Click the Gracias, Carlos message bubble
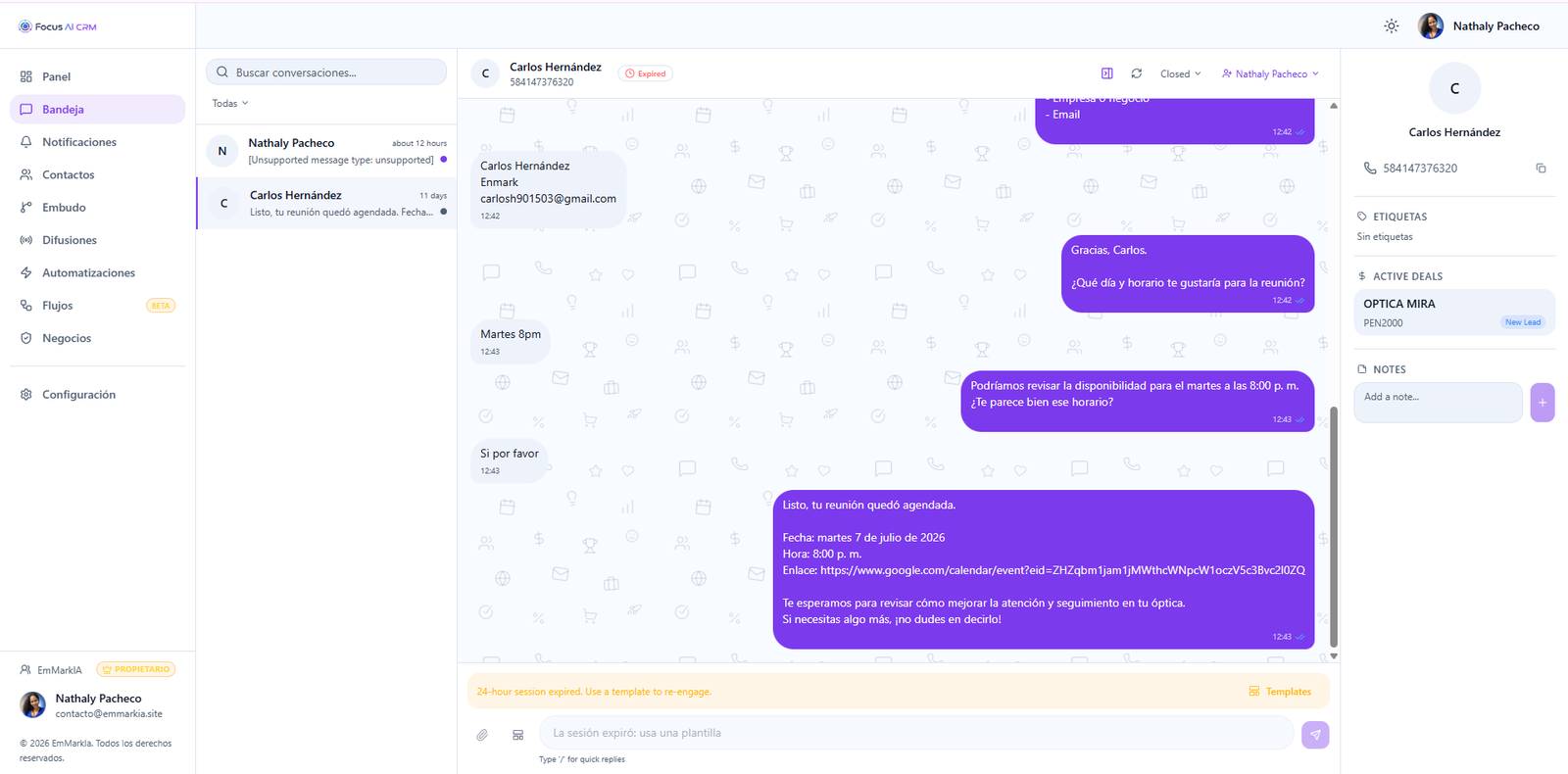The height and width of the screenshot is (774, 1568). (1188, 273)
